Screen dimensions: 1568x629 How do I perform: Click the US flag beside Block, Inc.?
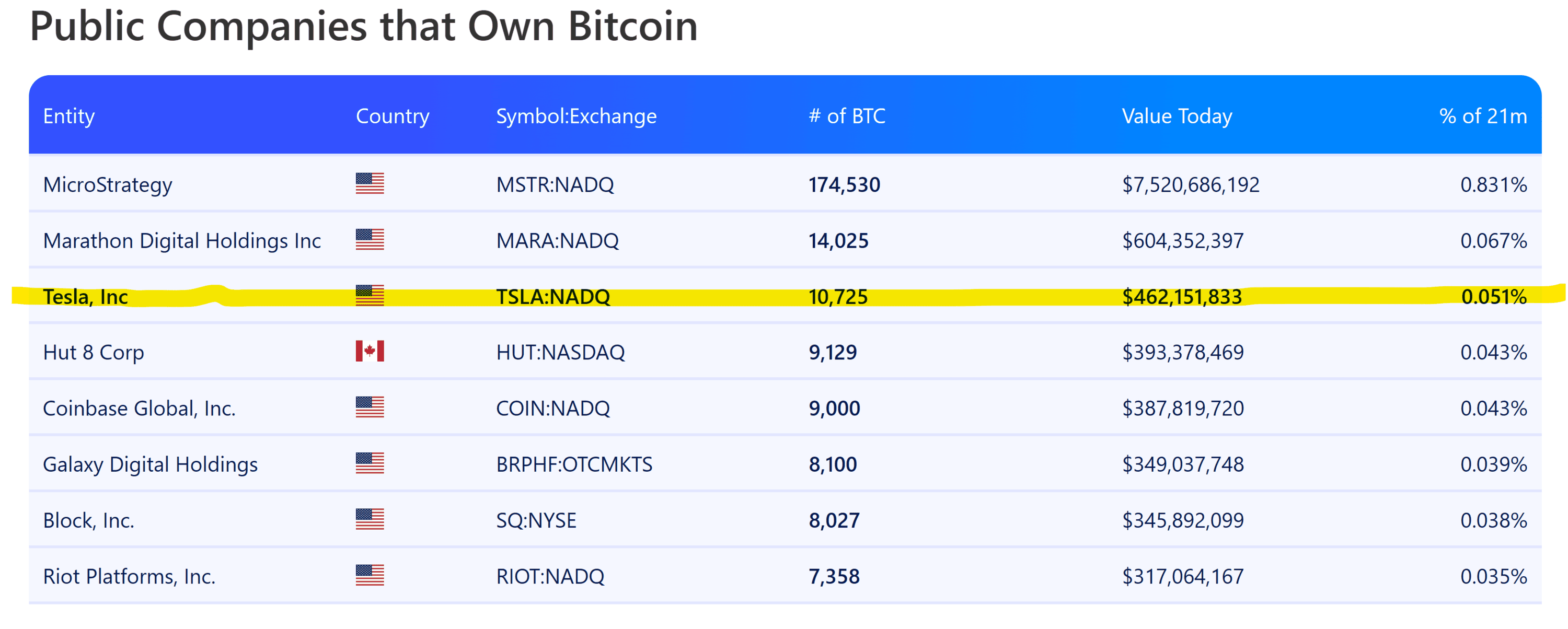(x=370, y=519)
